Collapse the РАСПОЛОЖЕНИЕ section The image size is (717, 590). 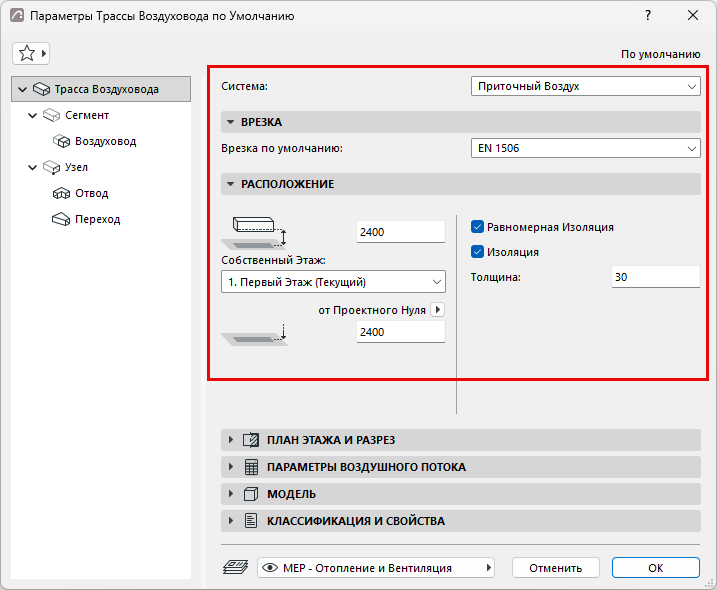pos(230,184)
